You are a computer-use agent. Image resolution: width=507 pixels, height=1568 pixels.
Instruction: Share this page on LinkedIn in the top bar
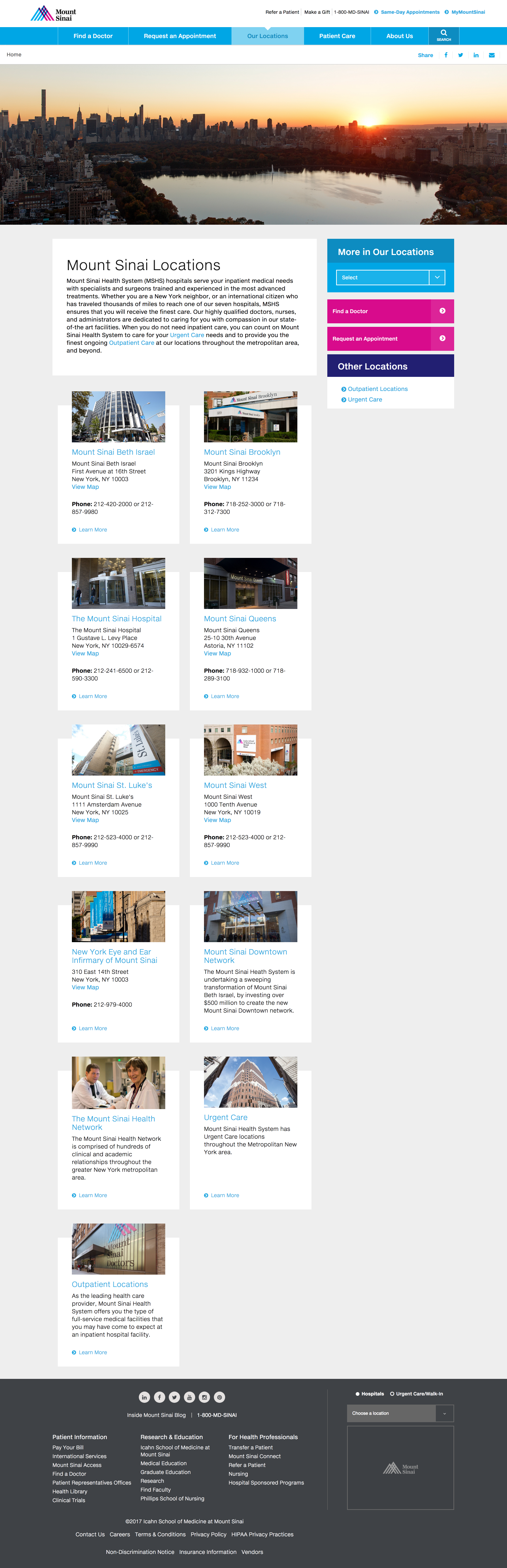click(476, 55)
